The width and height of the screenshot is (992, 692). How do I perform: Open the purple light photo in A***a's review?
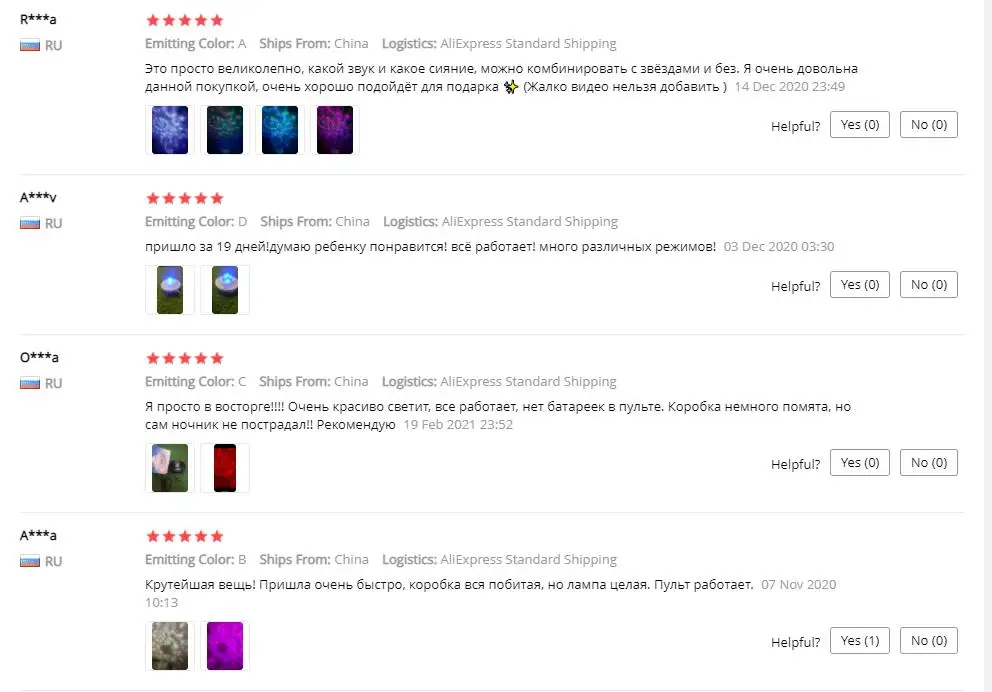225,646
